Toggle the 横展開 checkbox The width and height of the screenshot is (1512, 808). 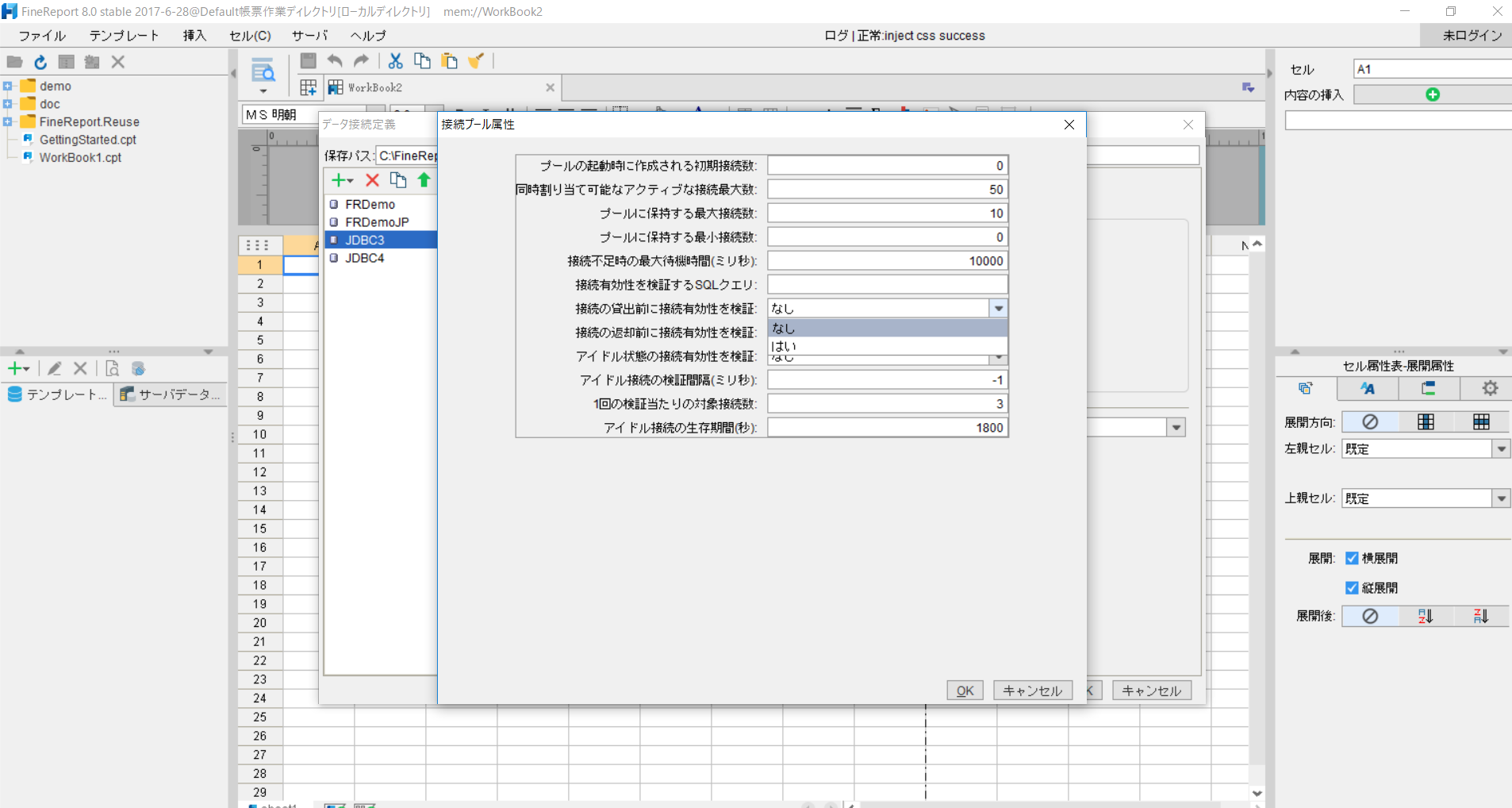1352,558
